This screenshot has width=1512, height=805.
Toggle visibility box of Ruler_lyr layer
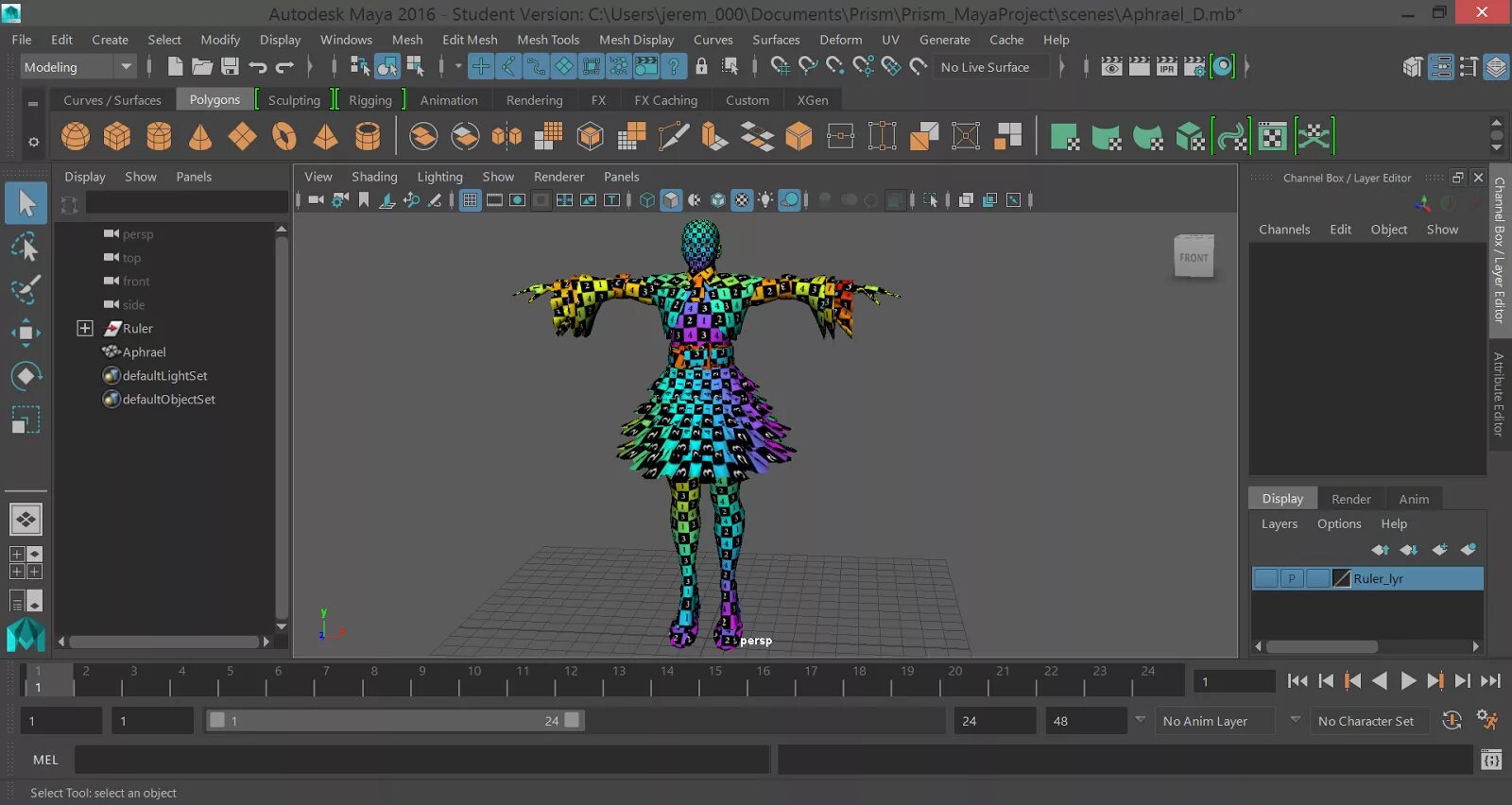click(1266, 578)
